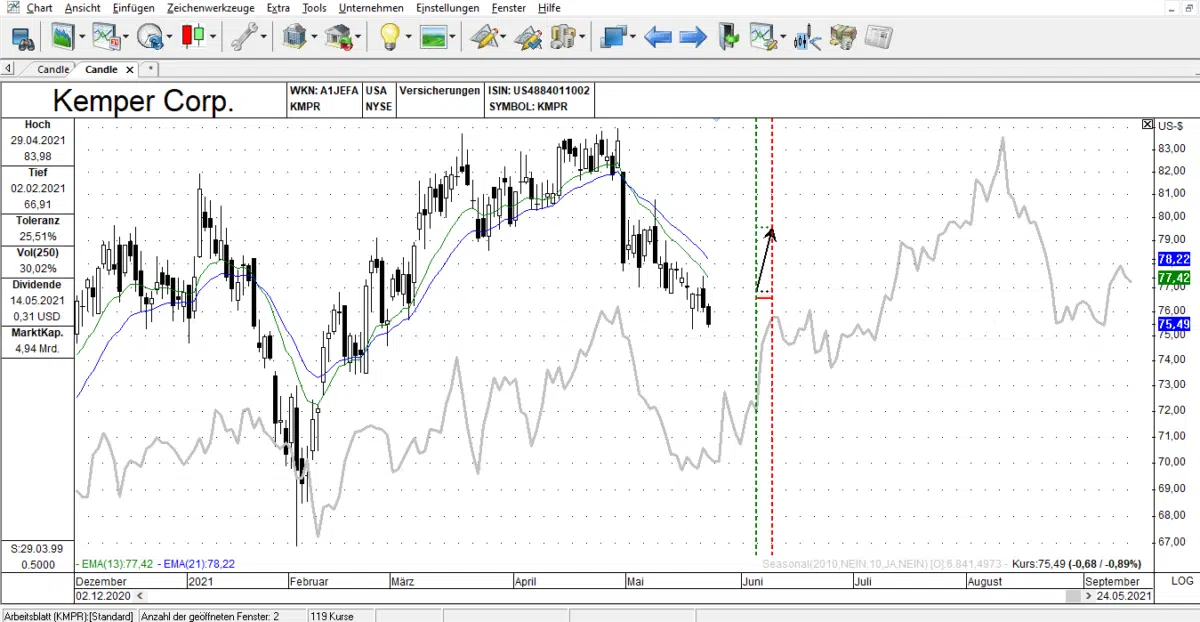Image resolution: width=1200 pixels, height=622 pixels.
Task: Open the Einfügen menu
Action: click(133, 8)
